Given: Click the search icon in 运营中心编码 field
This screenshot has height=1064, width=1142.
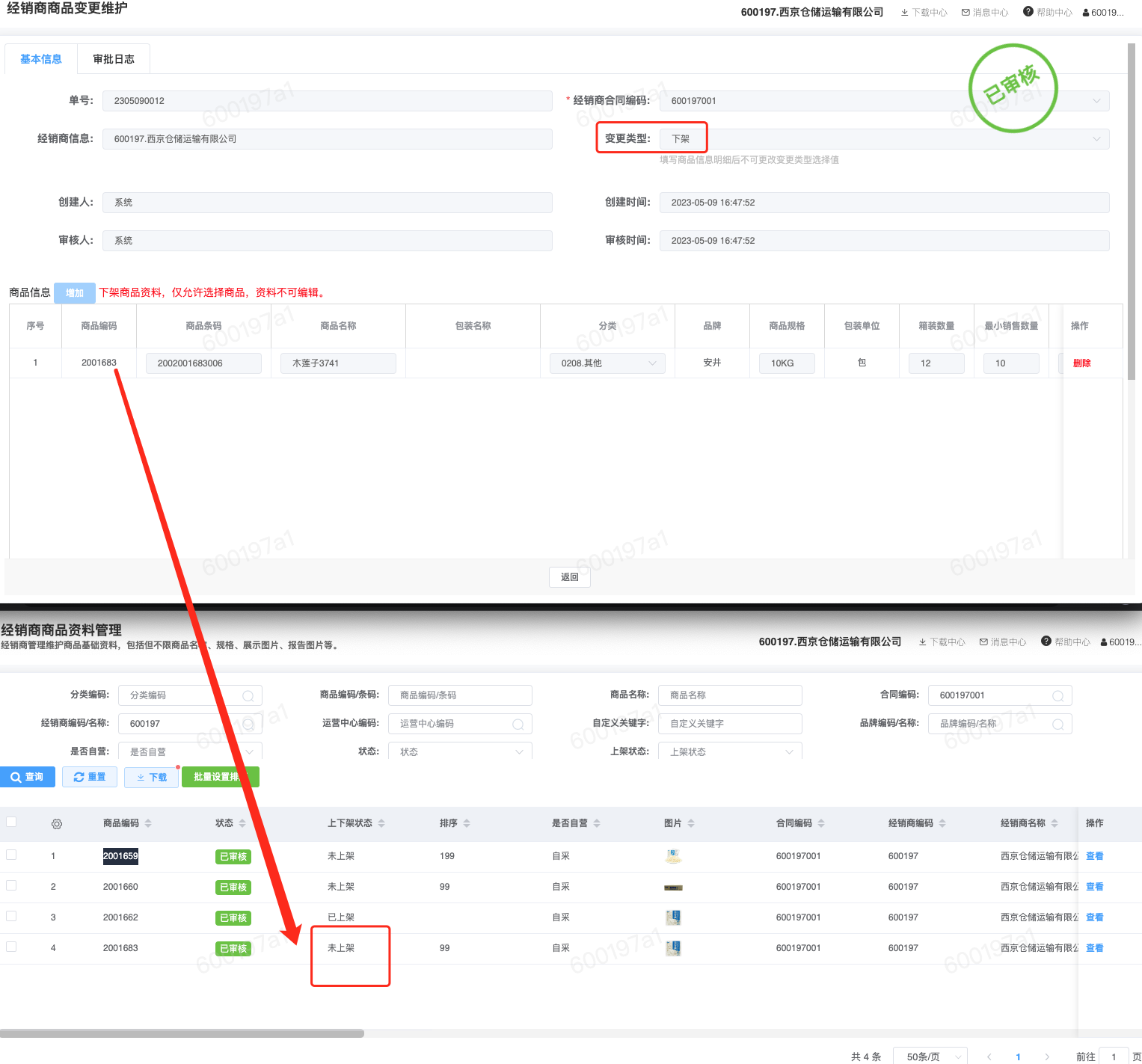Looking at the screenshot, I should click(x=518, y=725).
